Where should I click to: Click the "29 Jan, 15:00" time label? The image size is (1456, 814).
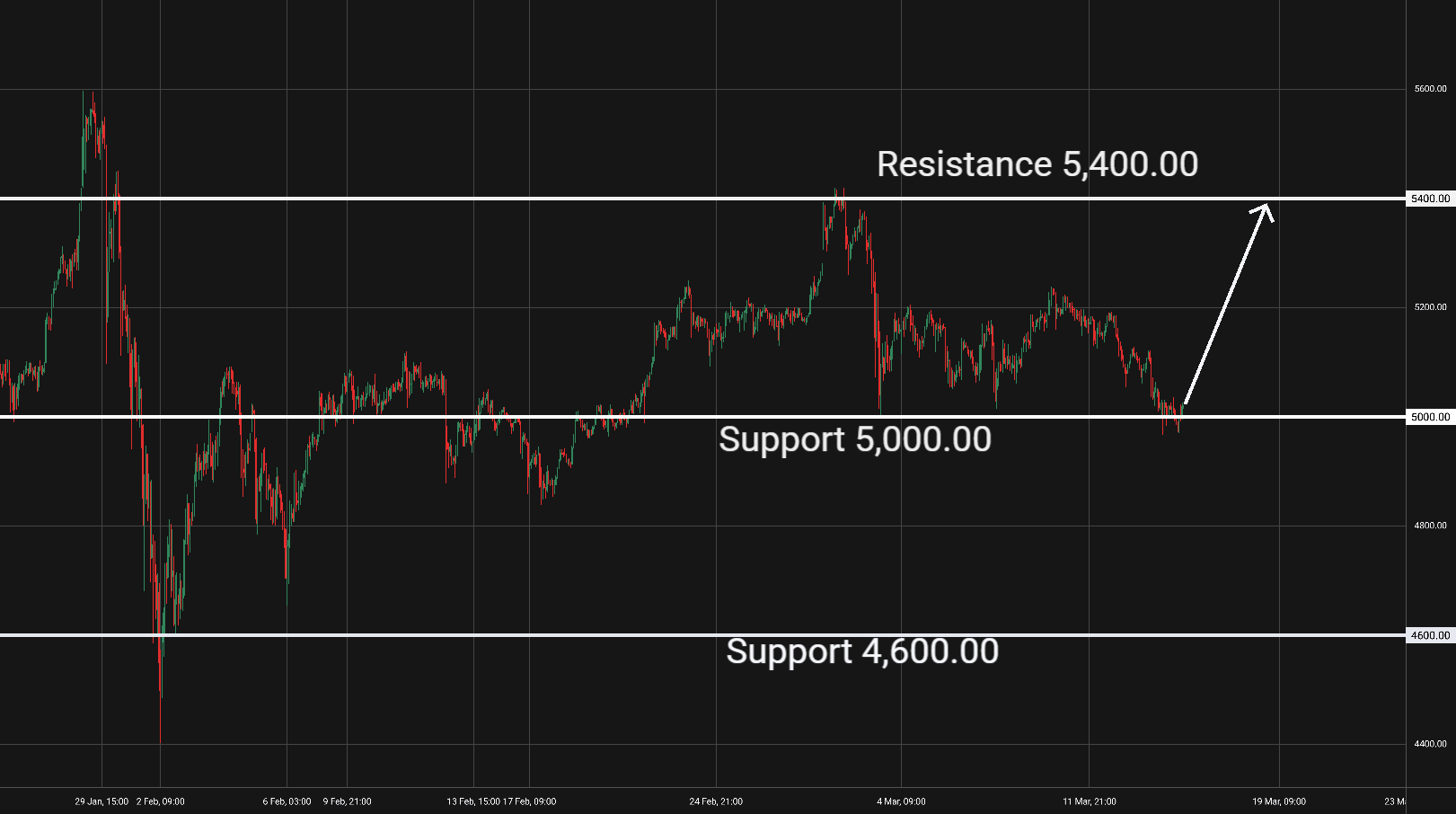tap(101, 801)
